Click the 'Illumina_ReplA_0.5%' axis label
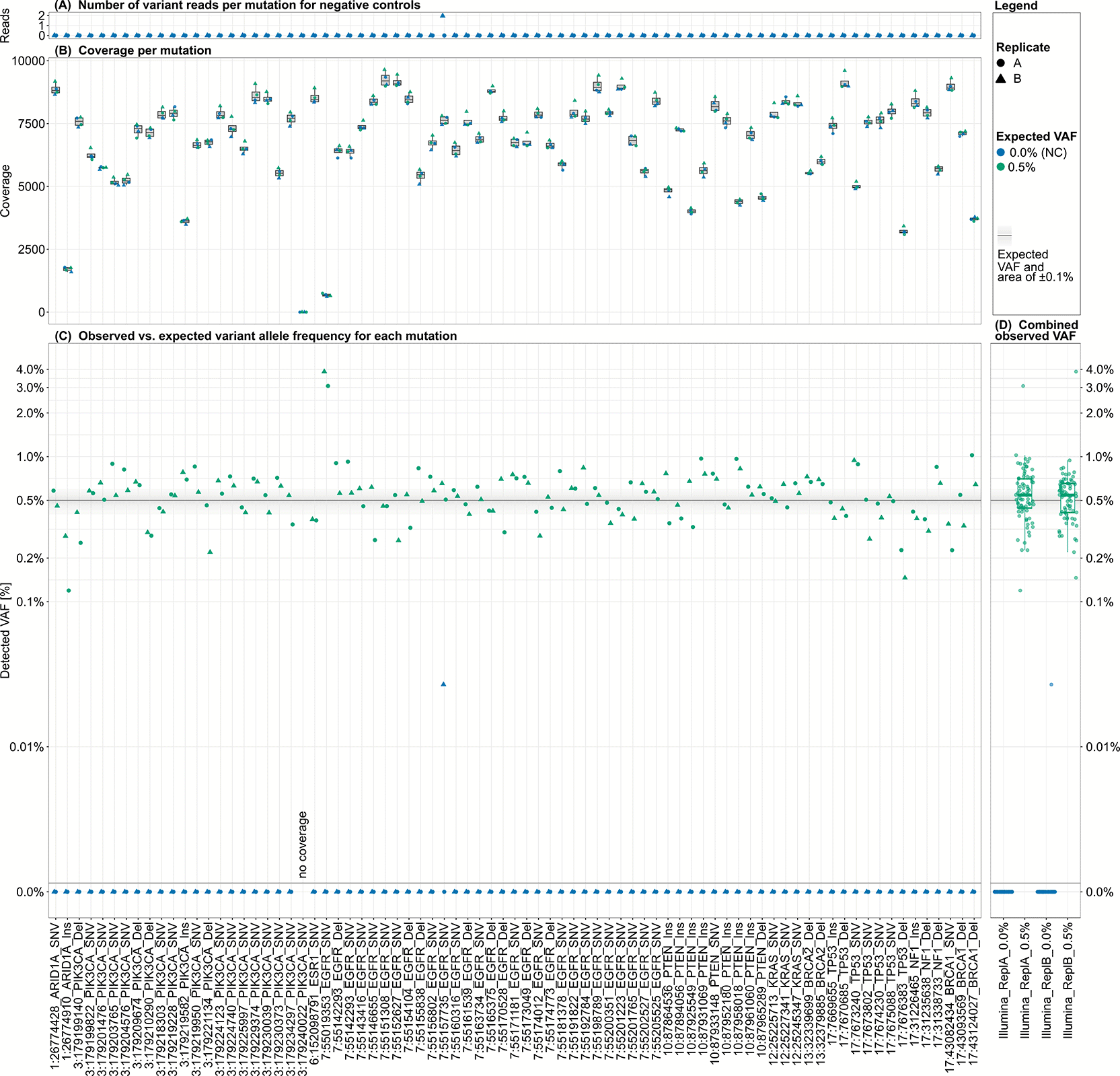The height and width of the screenshot is (1076, 1120). (x=1025, y=980)
